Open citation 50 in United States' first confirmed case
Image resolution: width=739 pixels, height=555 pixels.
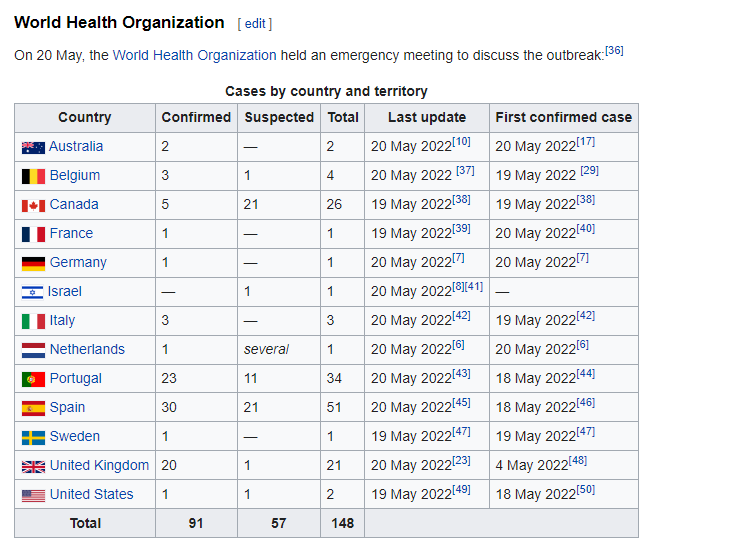(586, 490)
